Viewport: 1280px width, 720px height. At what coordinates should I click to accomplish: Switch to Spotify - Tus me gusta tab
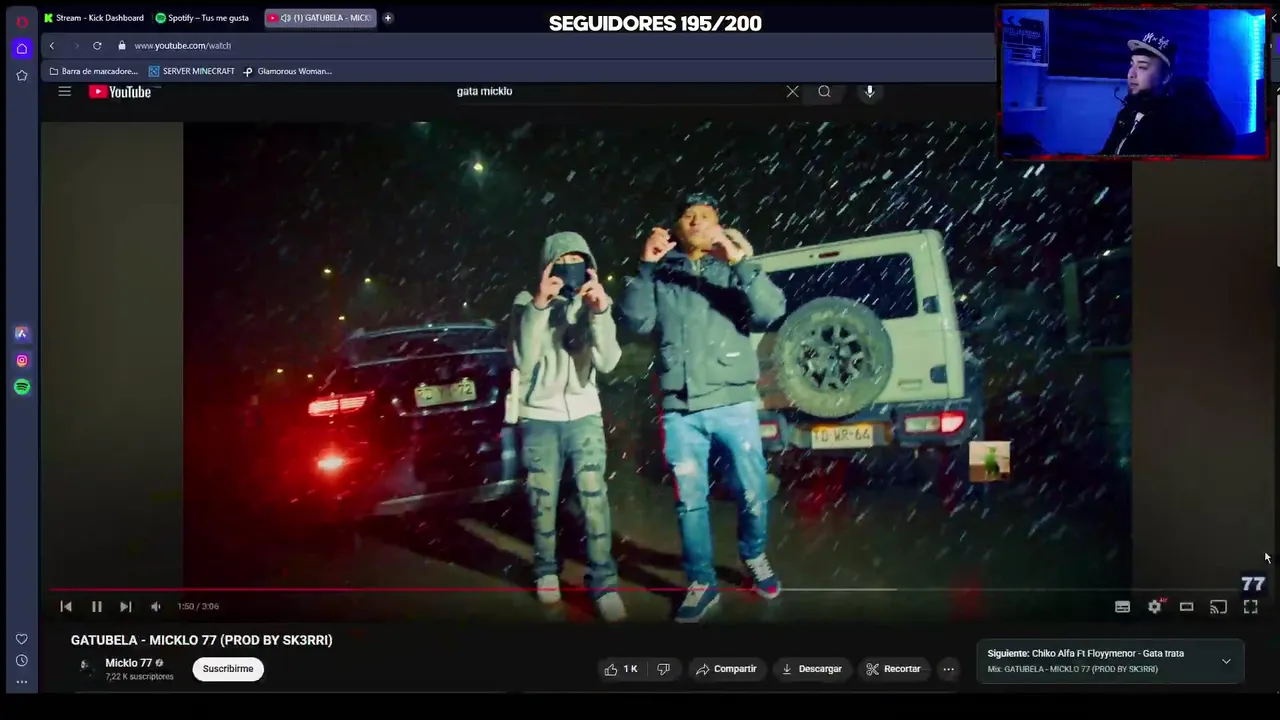coord(202,17)
